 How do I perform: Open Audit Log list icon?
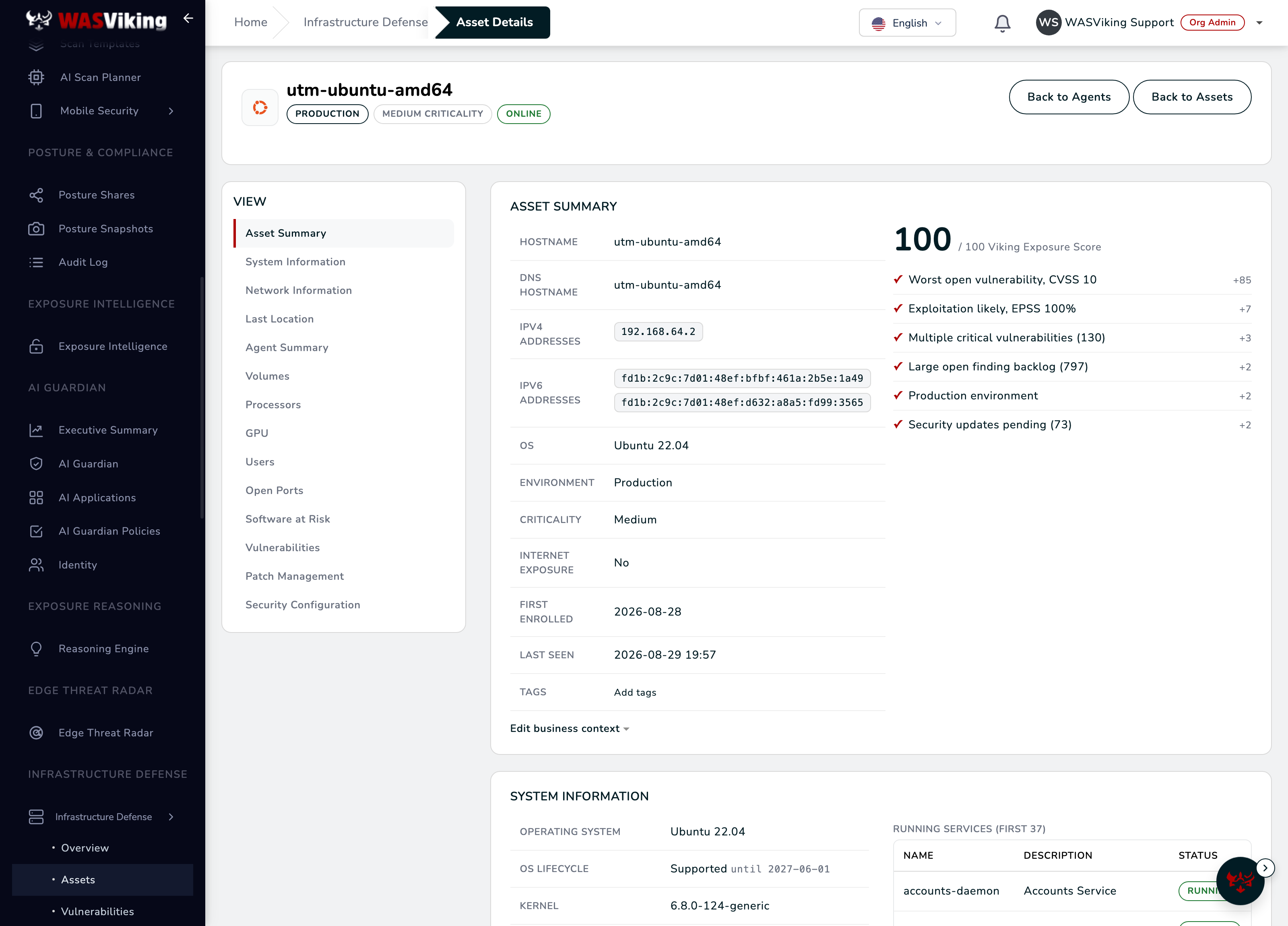click(x=36, y=262)
